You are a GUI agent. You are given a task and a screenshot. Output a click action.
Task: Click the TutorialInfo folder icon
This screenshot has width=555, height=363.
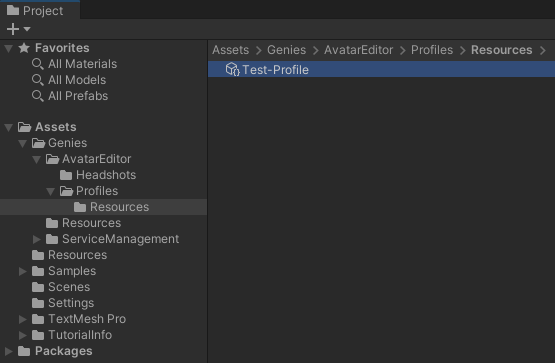pyautogui.click(x=38, y=335)
